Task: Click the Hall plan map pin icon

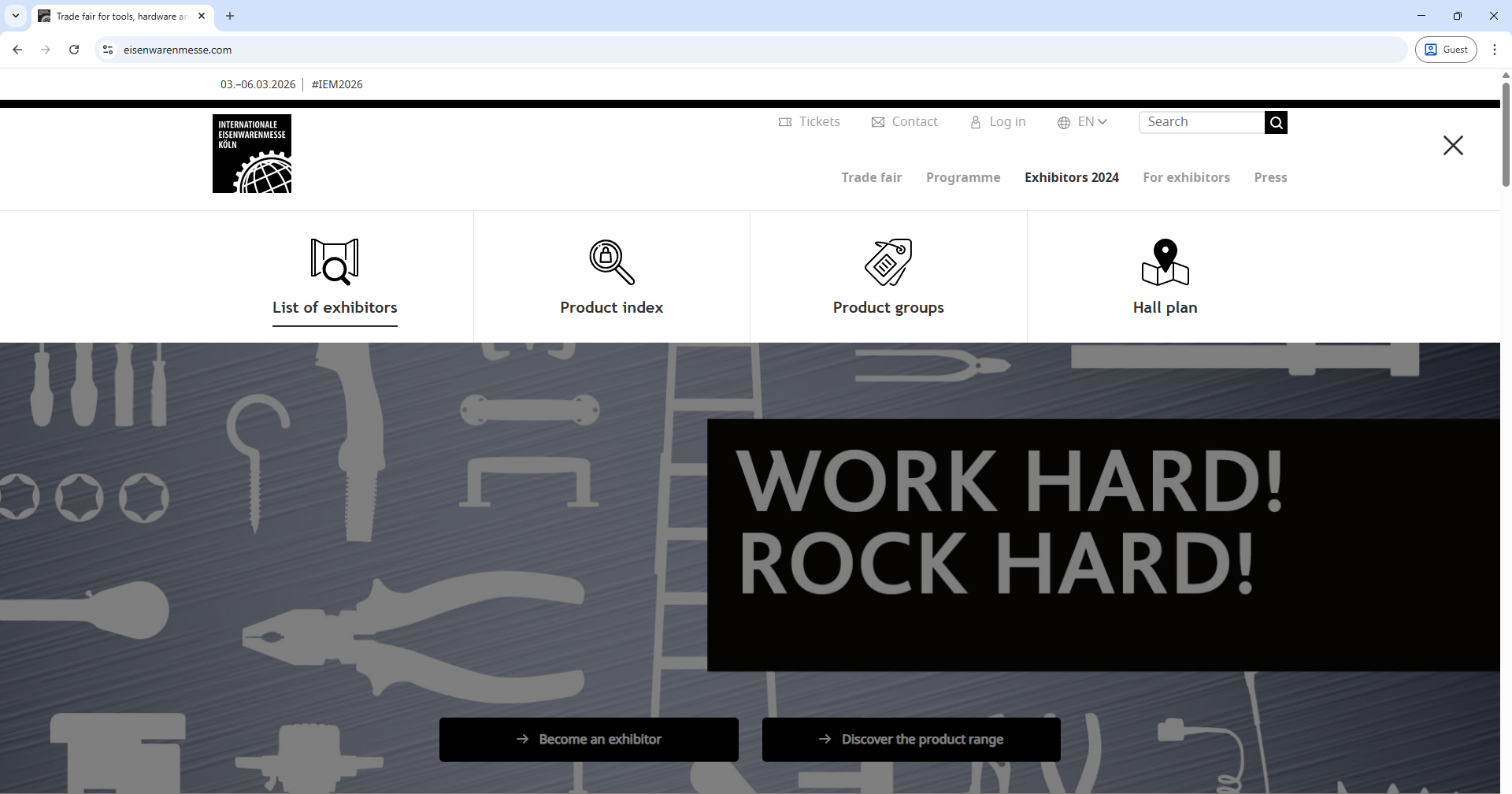Action: pyautogui.click(x=1165, y=262)
